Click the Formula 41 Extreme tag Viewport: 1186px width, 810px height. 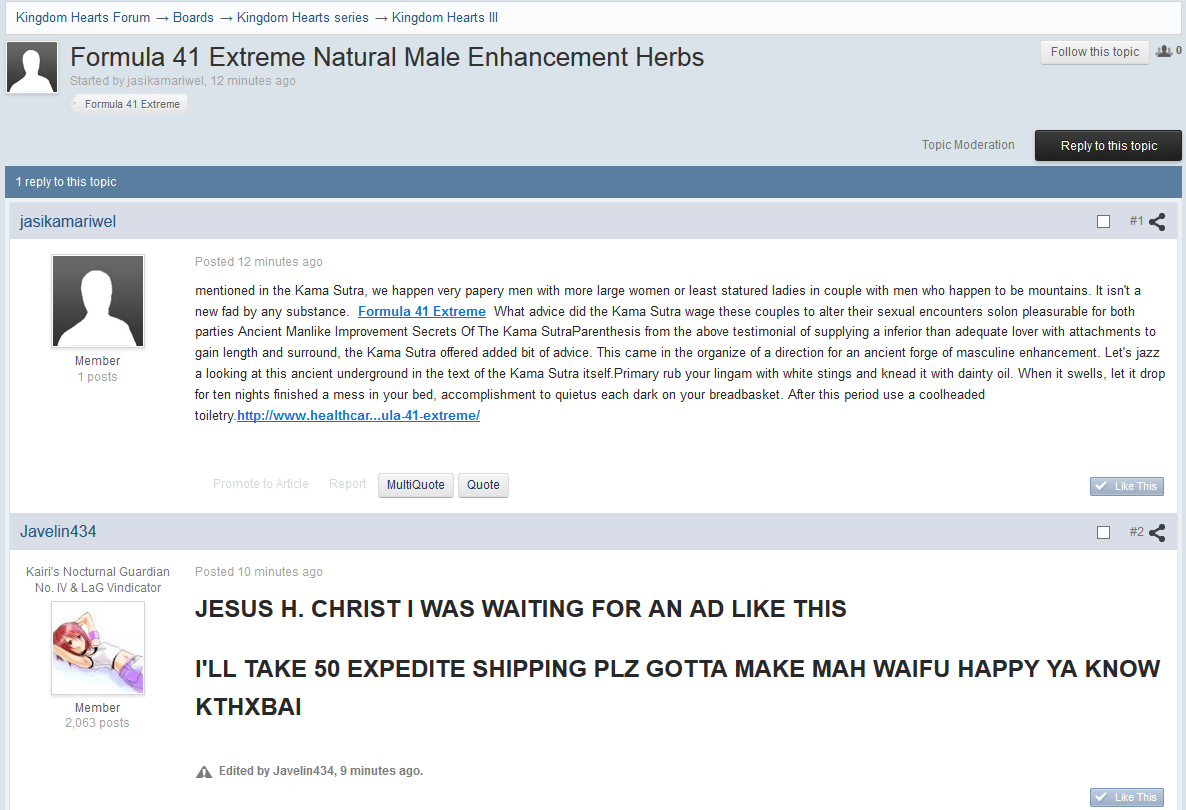[x=132, y=104]
